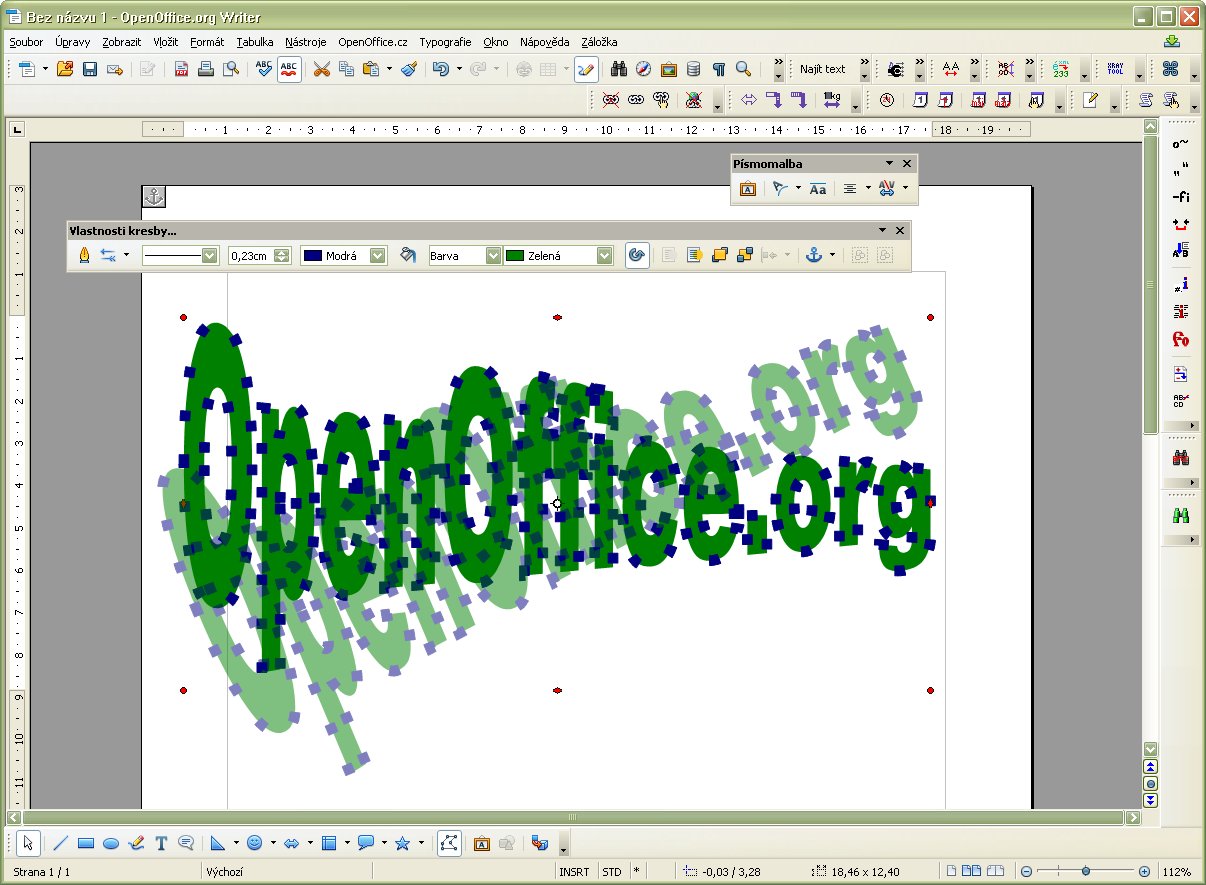Pick the Line drawing tool
Screen dimensions: 1206x885
[60, 843]
